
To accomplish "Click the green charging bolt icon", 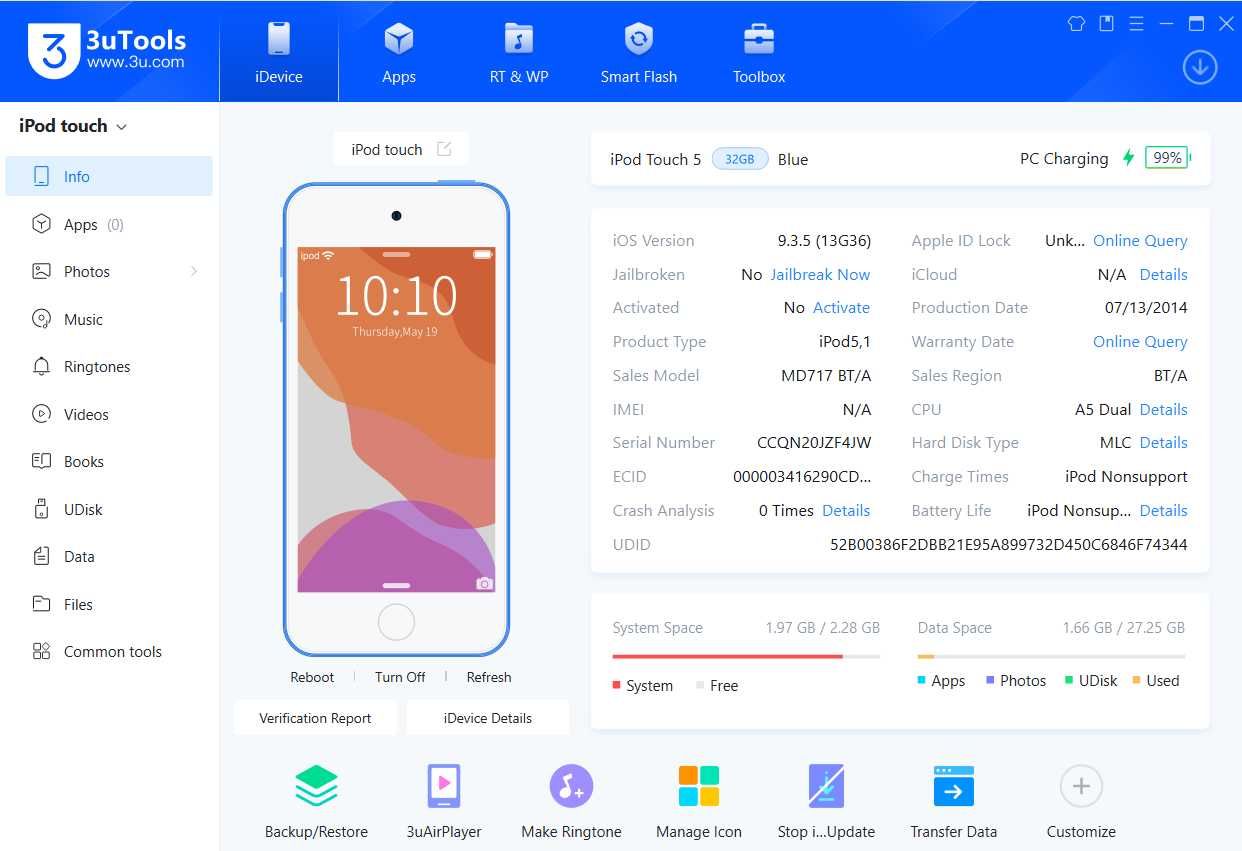I will 1128,158.
